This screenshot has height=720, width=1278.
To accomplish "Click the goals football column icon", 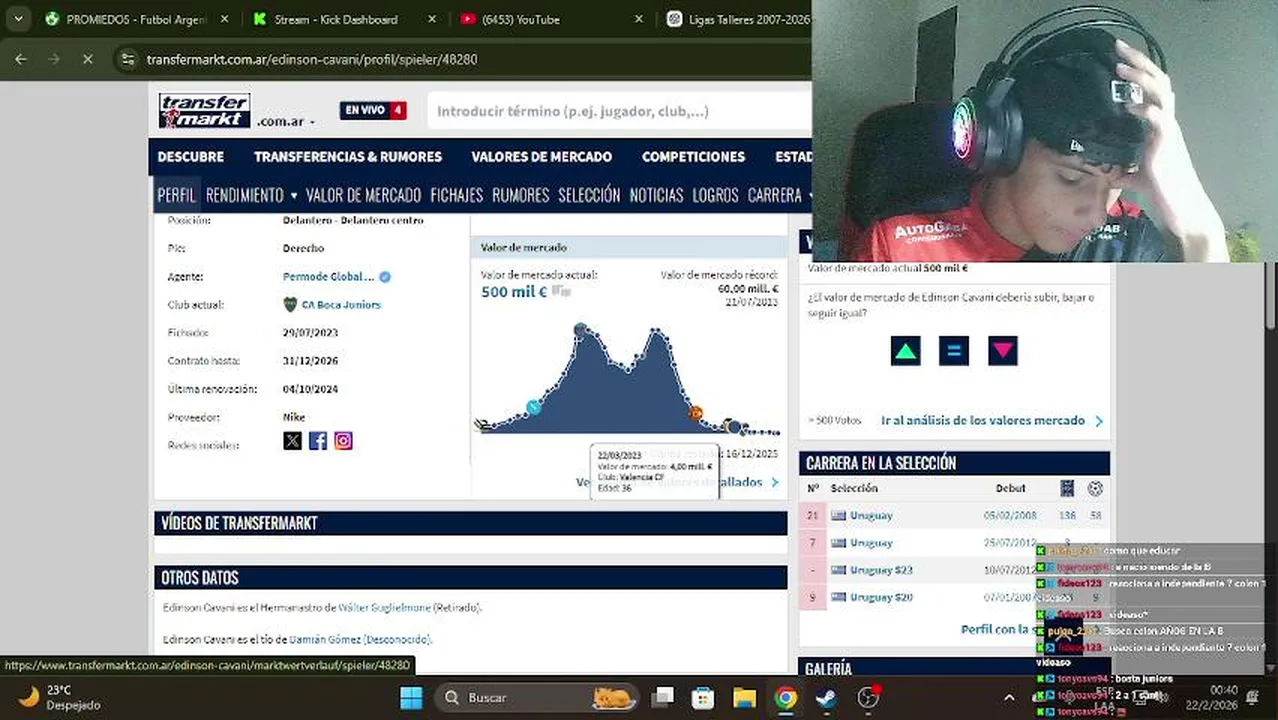I will click(x=1096, y=488).
